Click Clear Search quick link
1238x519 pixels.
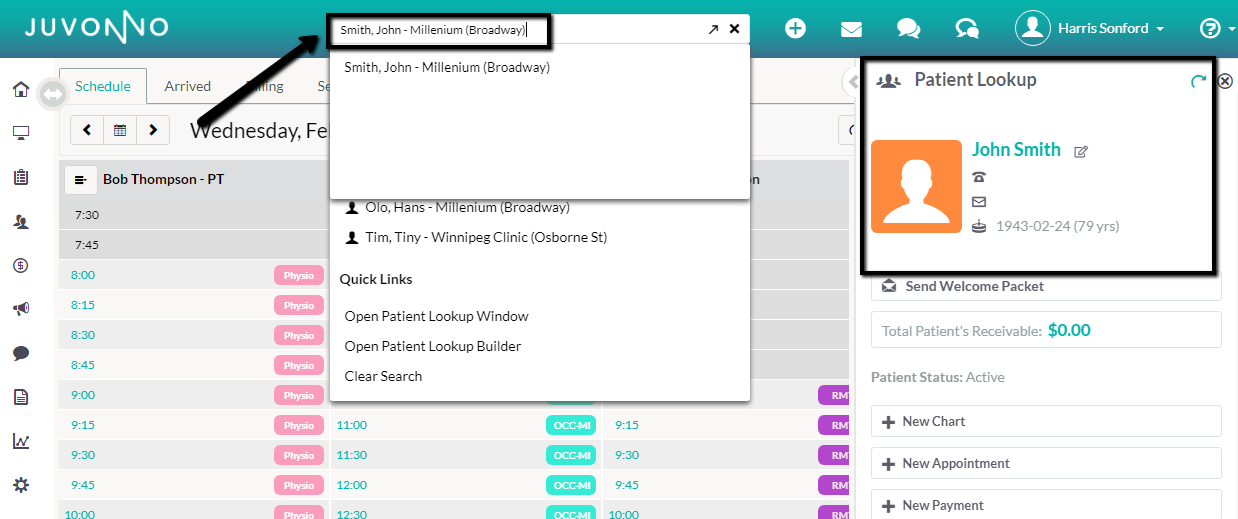click(x=383, y=376)
